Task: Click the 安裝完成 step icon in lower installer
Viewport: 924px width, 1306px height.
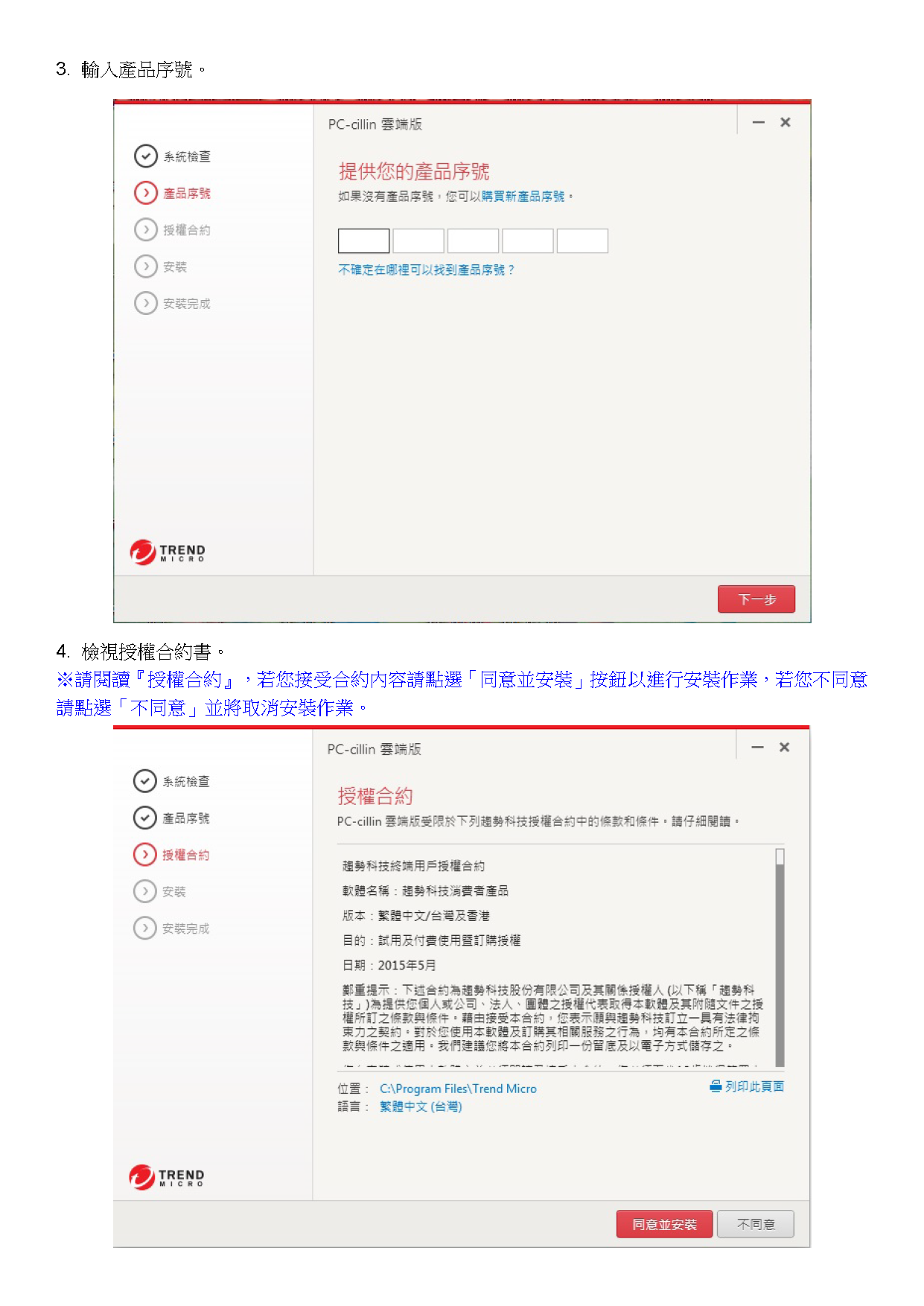Action: 144,928
